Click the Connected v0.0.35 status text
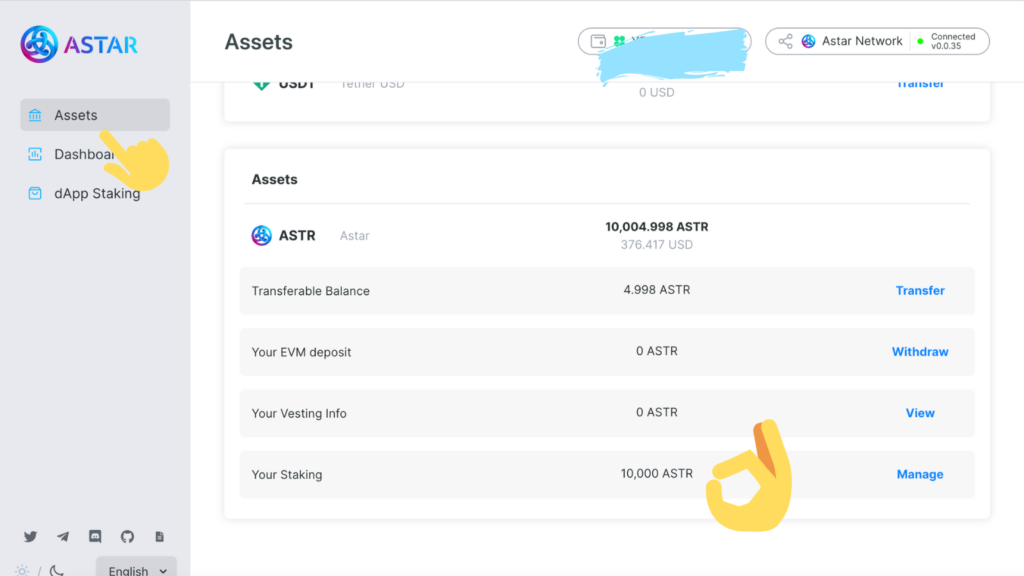 coord(953,41)
